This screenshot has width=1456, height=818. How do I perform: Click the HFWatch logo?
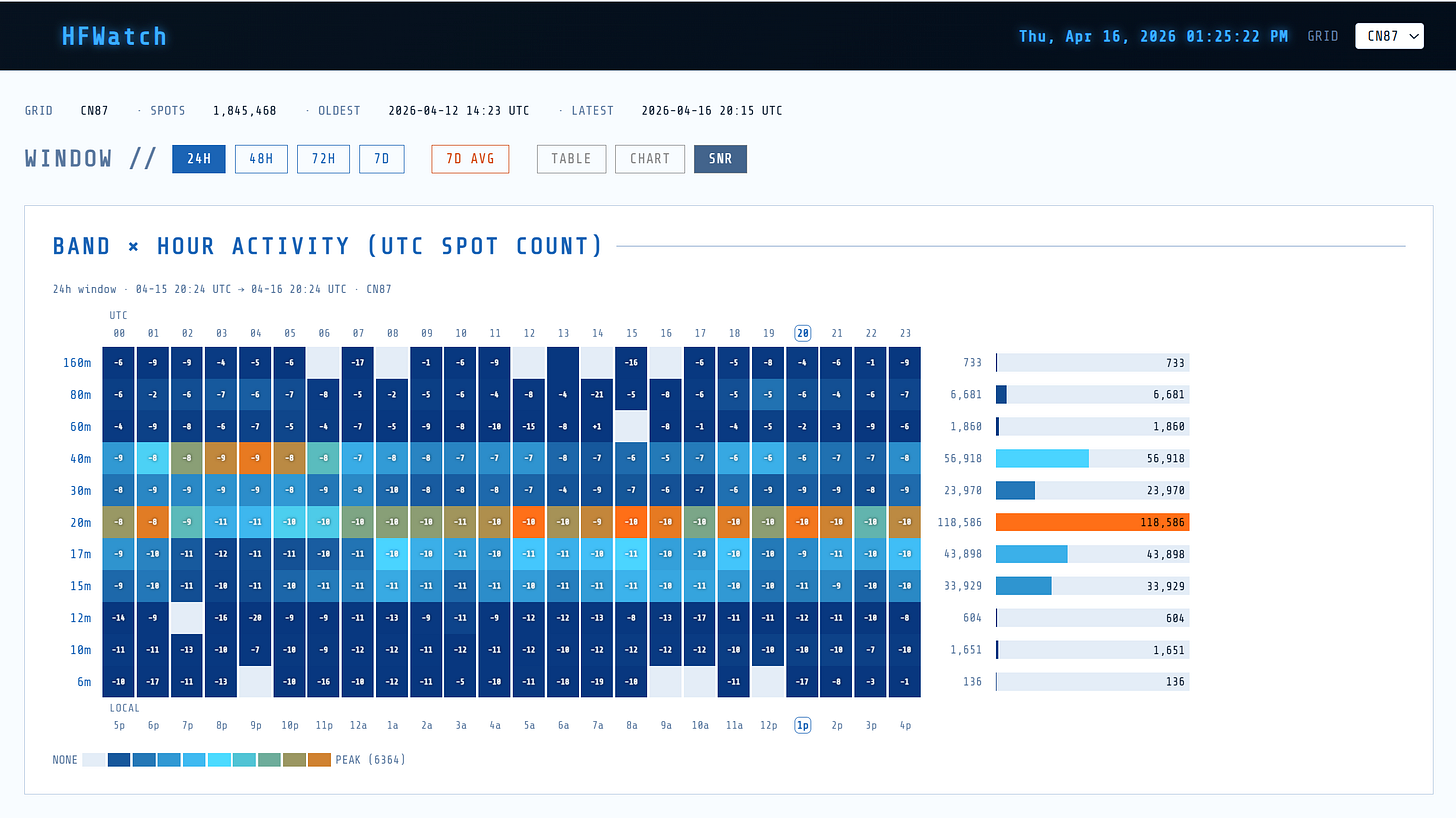[113, 36]
